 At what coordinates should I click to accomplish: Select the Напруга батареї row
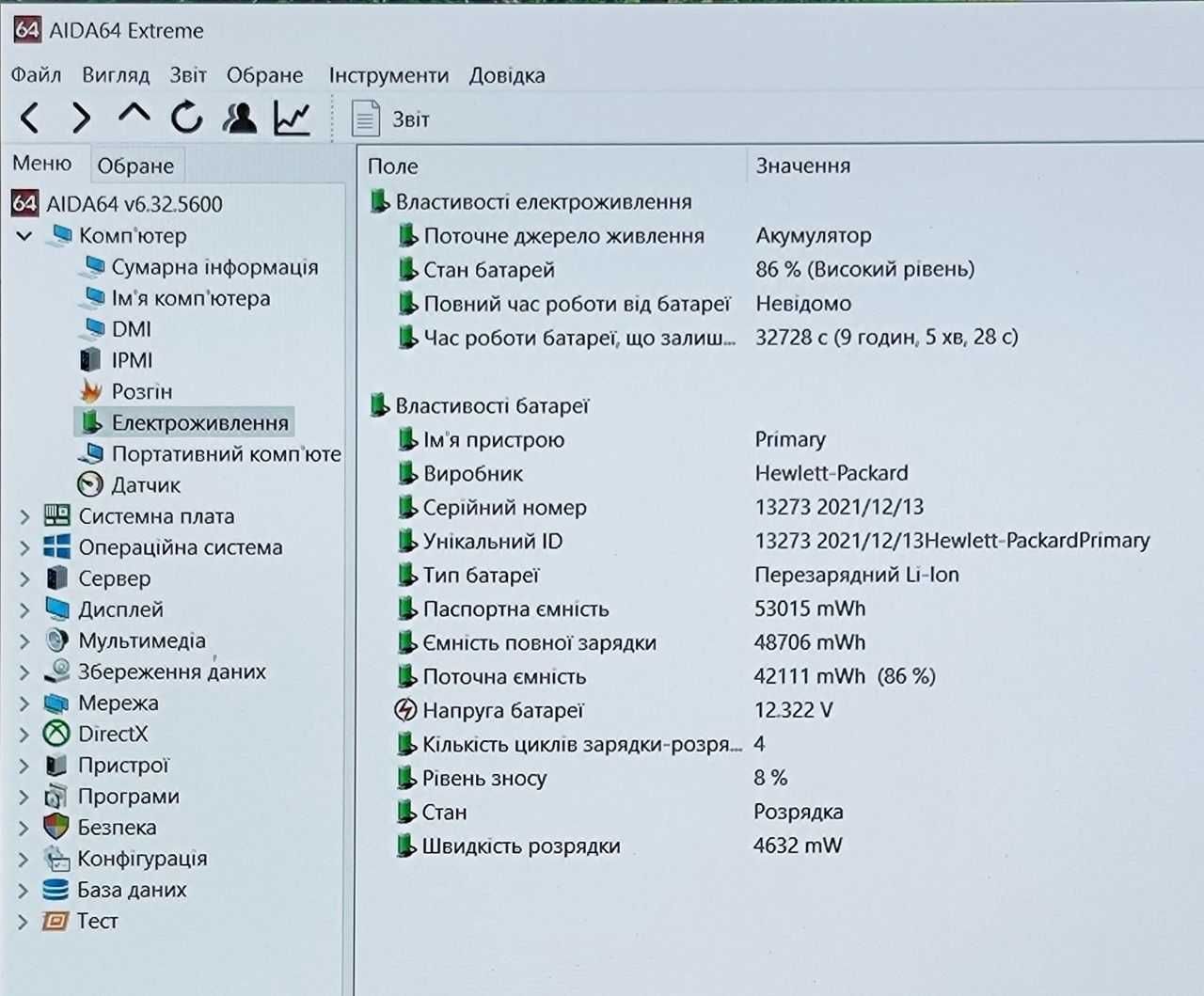614,710
